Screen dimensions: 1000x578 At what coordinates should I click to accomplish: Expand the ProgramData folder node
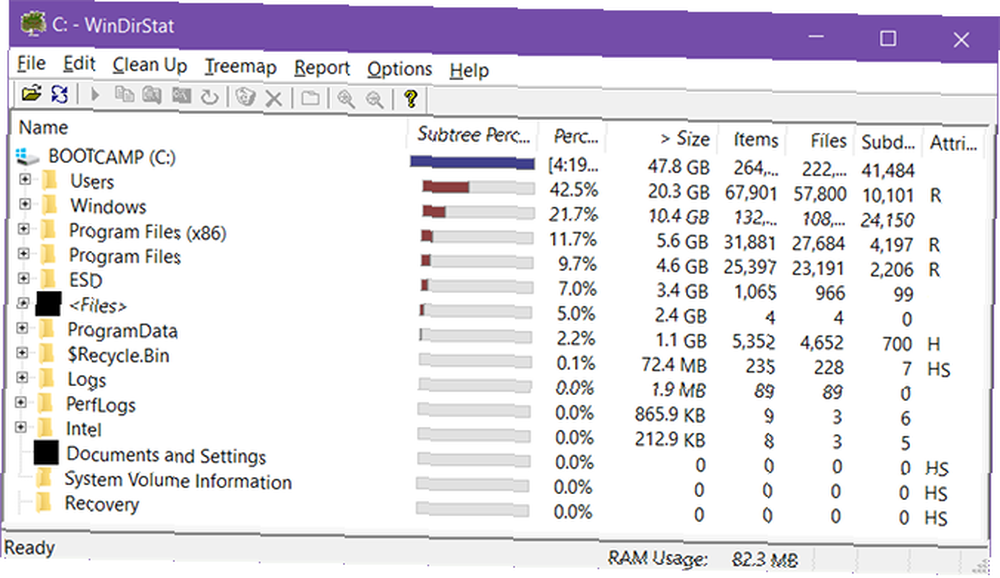(22, 328)
